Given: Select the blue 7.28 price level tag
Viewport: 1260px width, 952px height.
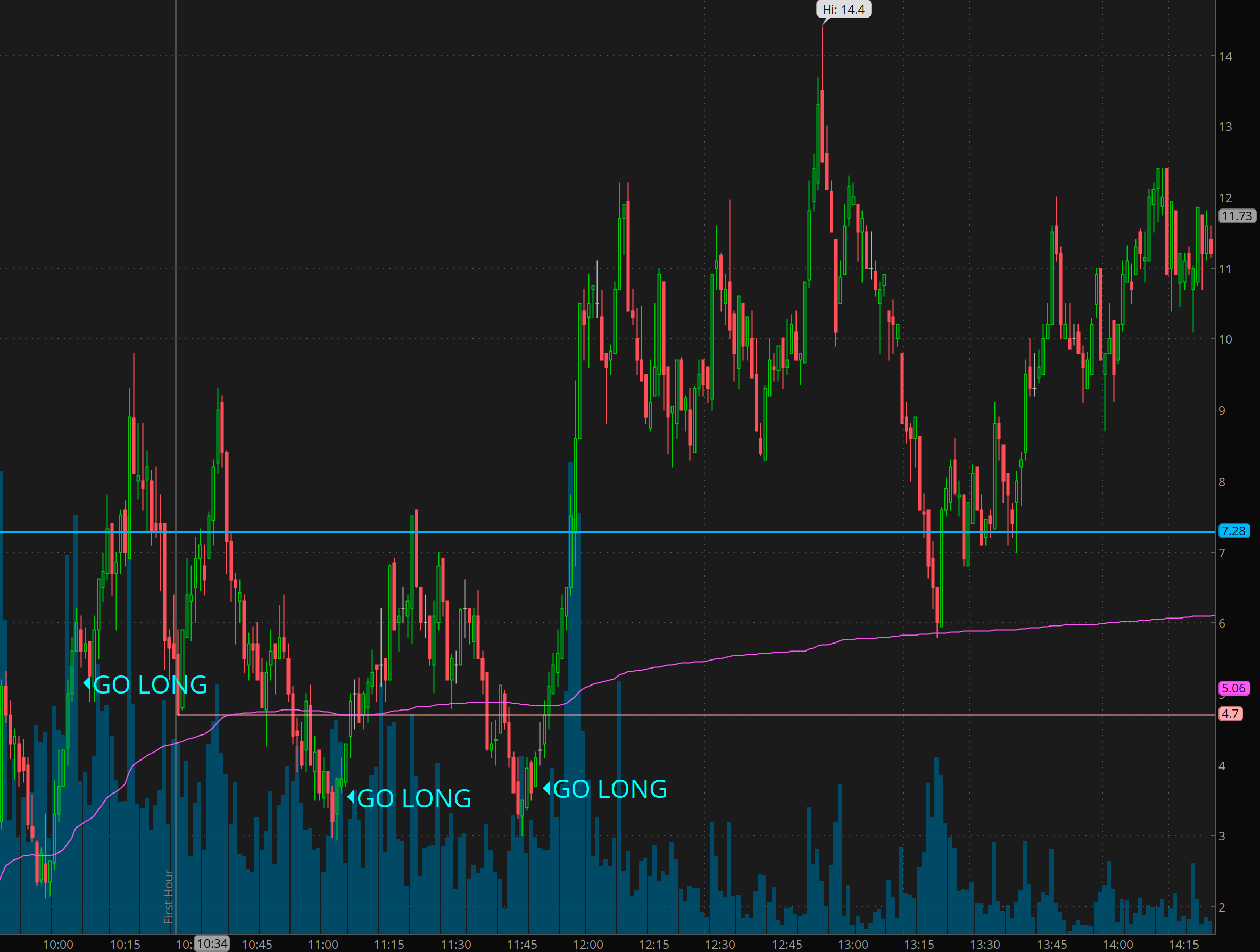Looking at the screenshot, I should pyautogui.click(x=1233, y=531).
